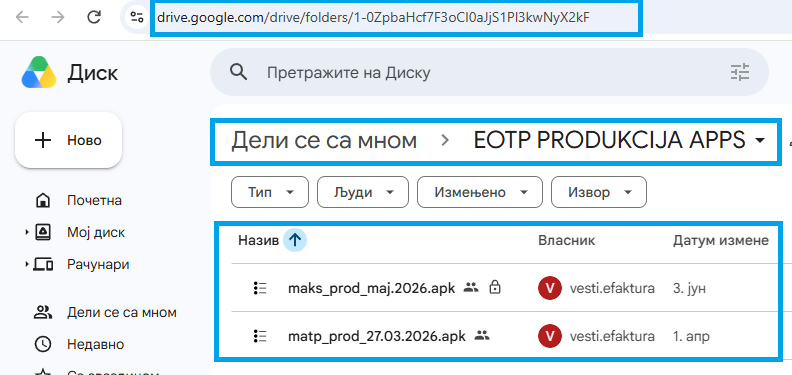The image size is (792, 375).
Task: Click the shared-with-me people icon in sidebar
Action: (x=43, y=312)
